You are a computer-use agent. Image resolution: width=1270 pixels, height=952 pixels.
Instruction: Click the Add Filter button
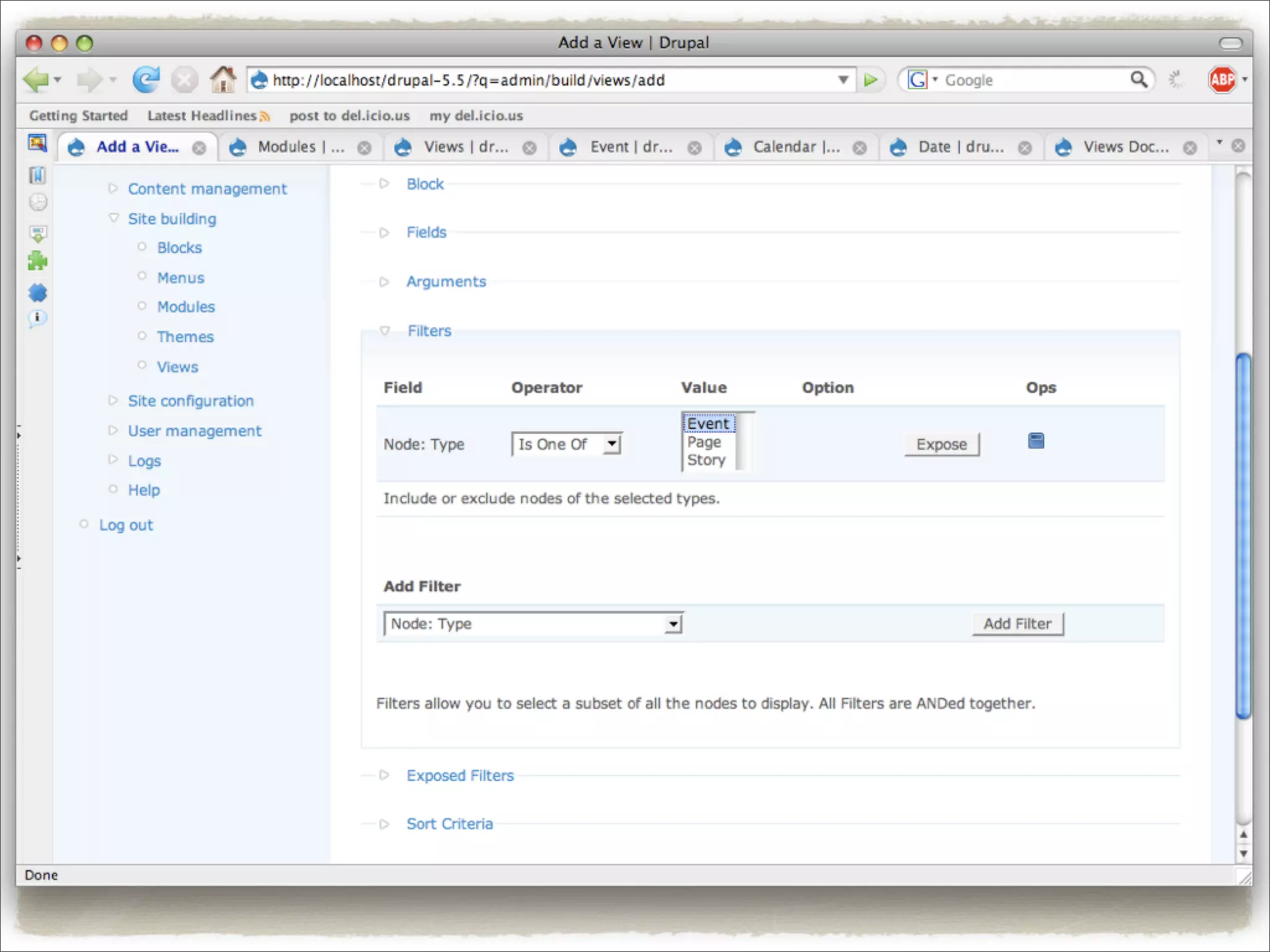pyautogui.click(x=1017, y=624)
